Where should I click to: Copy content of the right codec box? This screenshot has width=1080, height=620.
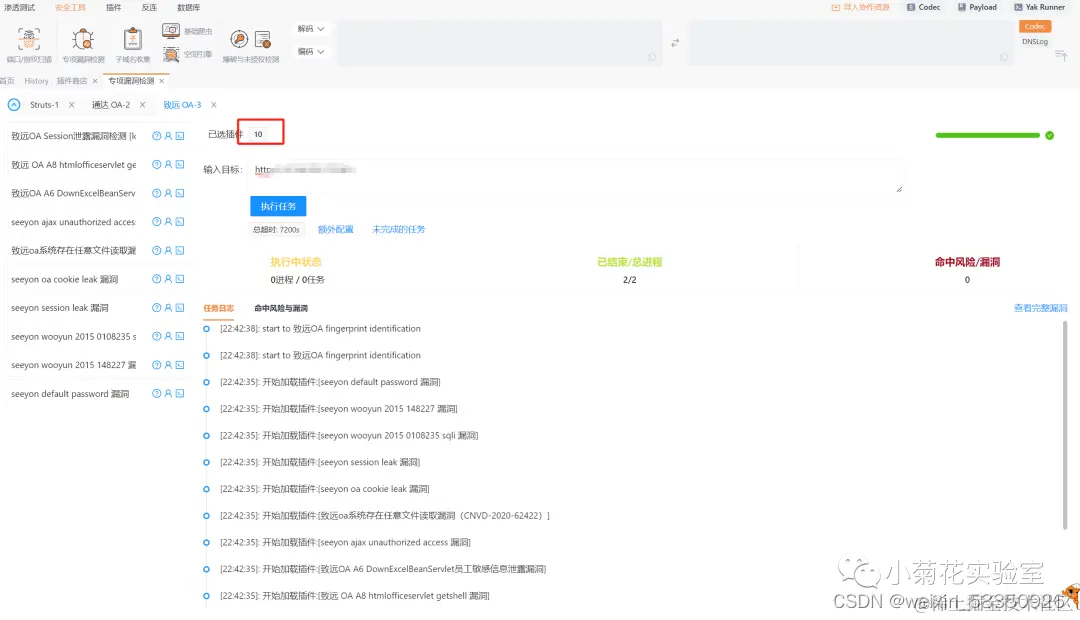(1004, 56)
